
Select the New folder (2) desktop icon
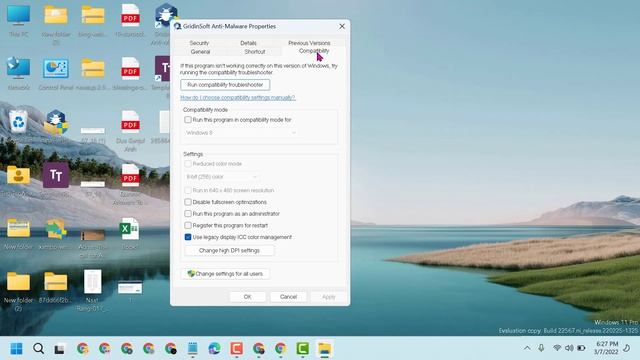click(18, 291)
